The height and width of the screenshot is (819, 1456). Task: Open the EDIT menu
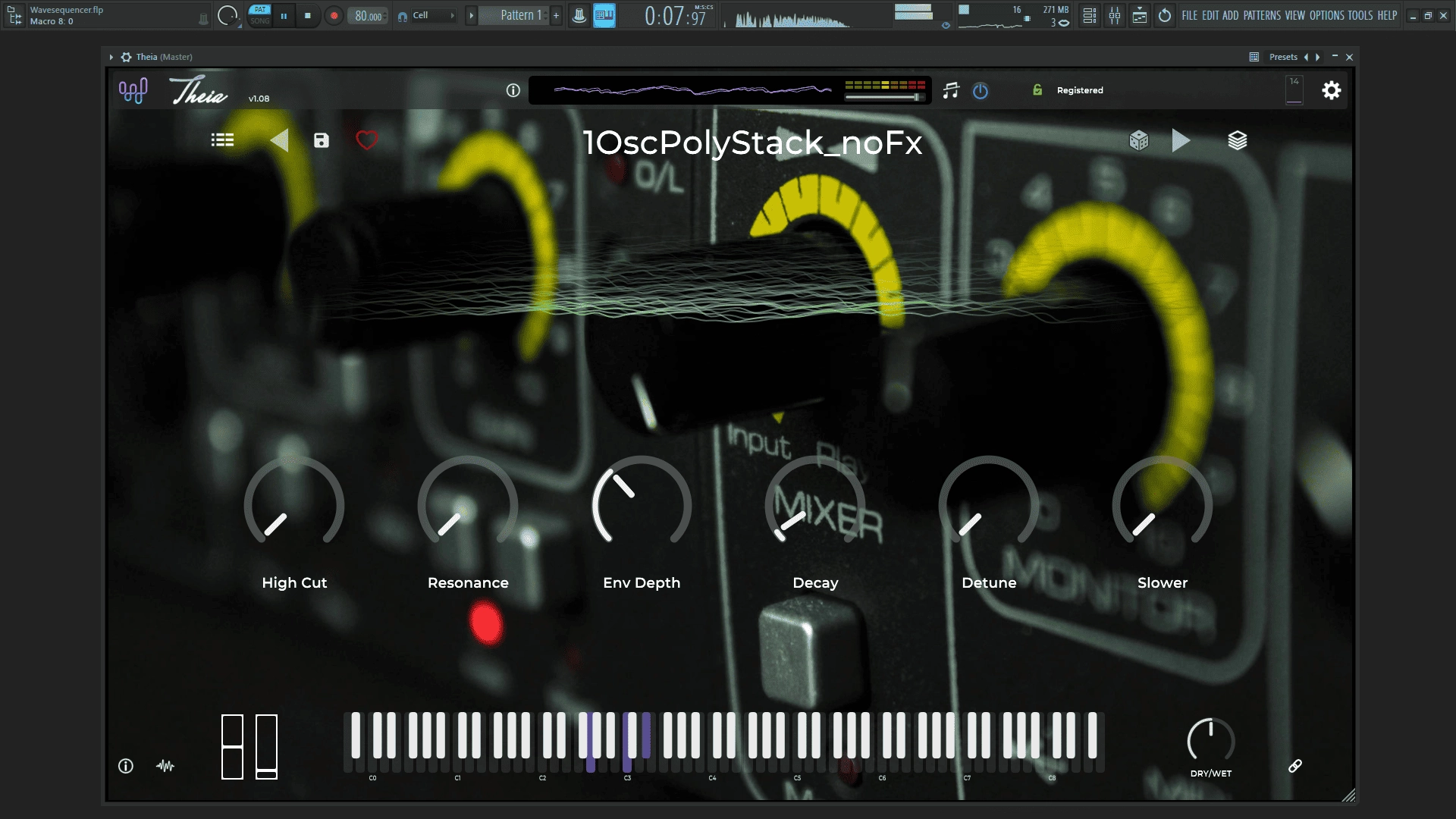1210,15
